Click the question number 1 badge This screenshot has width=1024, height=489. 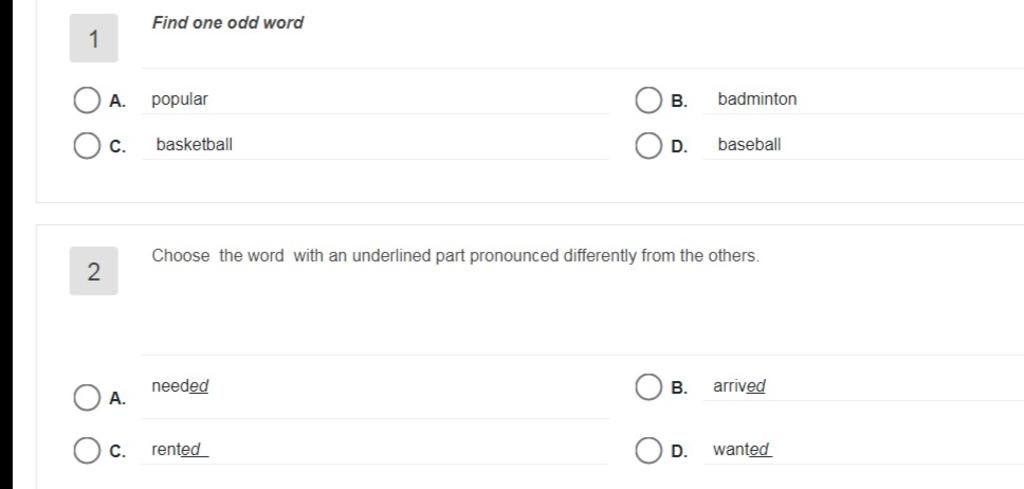[x=94, y=39]
